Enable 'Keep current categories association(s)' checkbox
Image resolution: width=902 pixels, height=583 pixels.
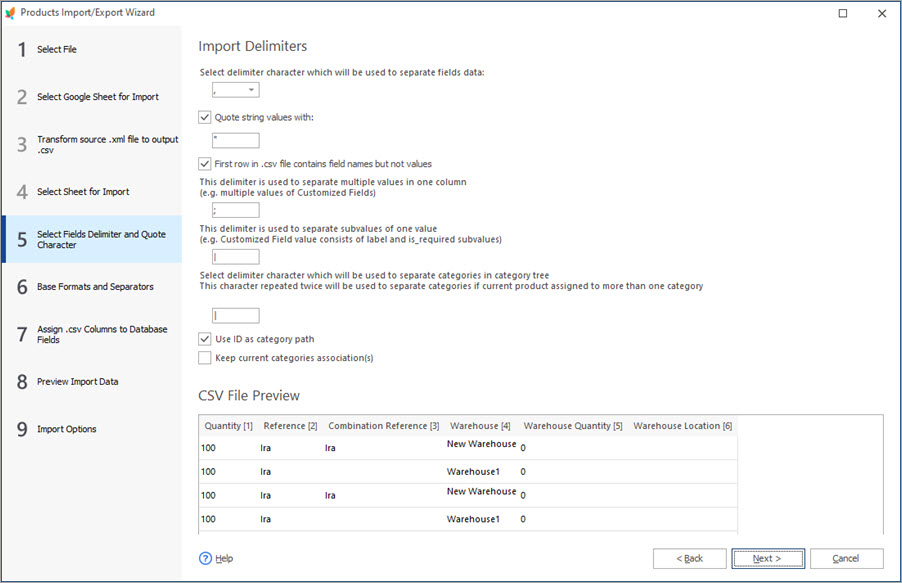click(205, 358)
